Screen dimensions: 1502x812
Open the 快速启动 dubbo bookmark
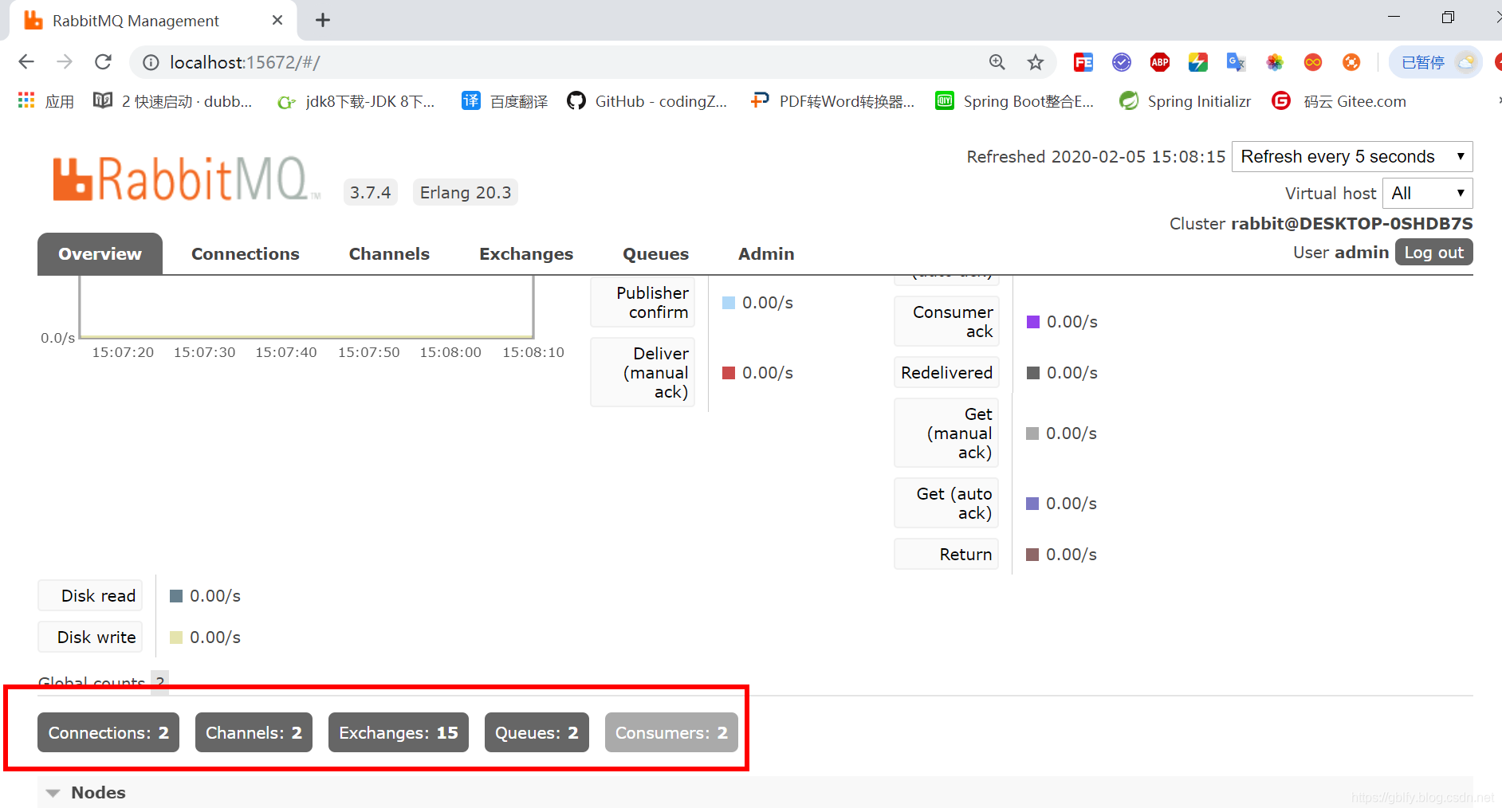coord(173,101)
